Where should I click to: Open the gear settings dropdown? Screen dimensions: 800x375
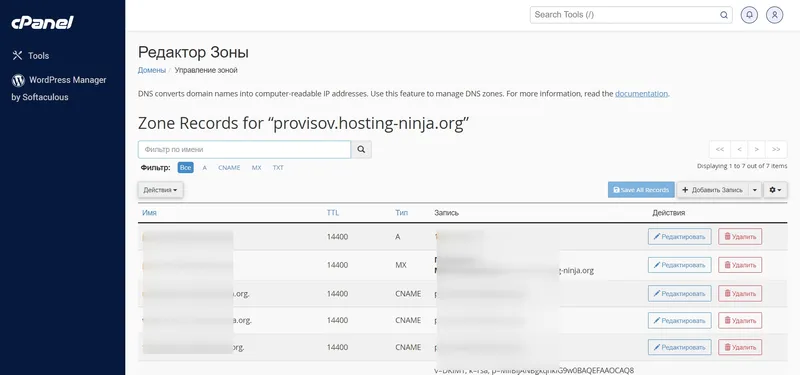pyautogui.click(x=775, y=190)
